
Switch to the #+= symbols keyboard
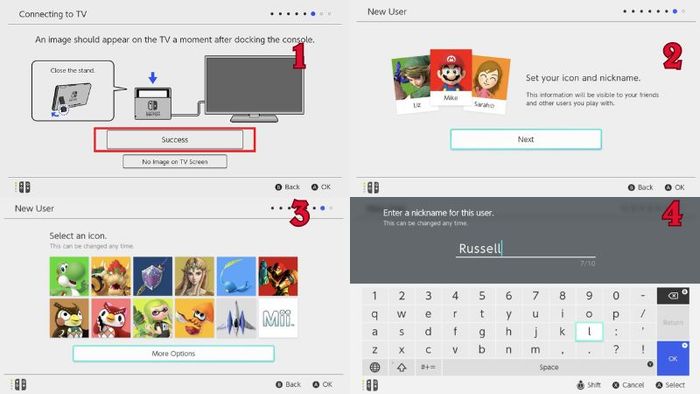428,367
